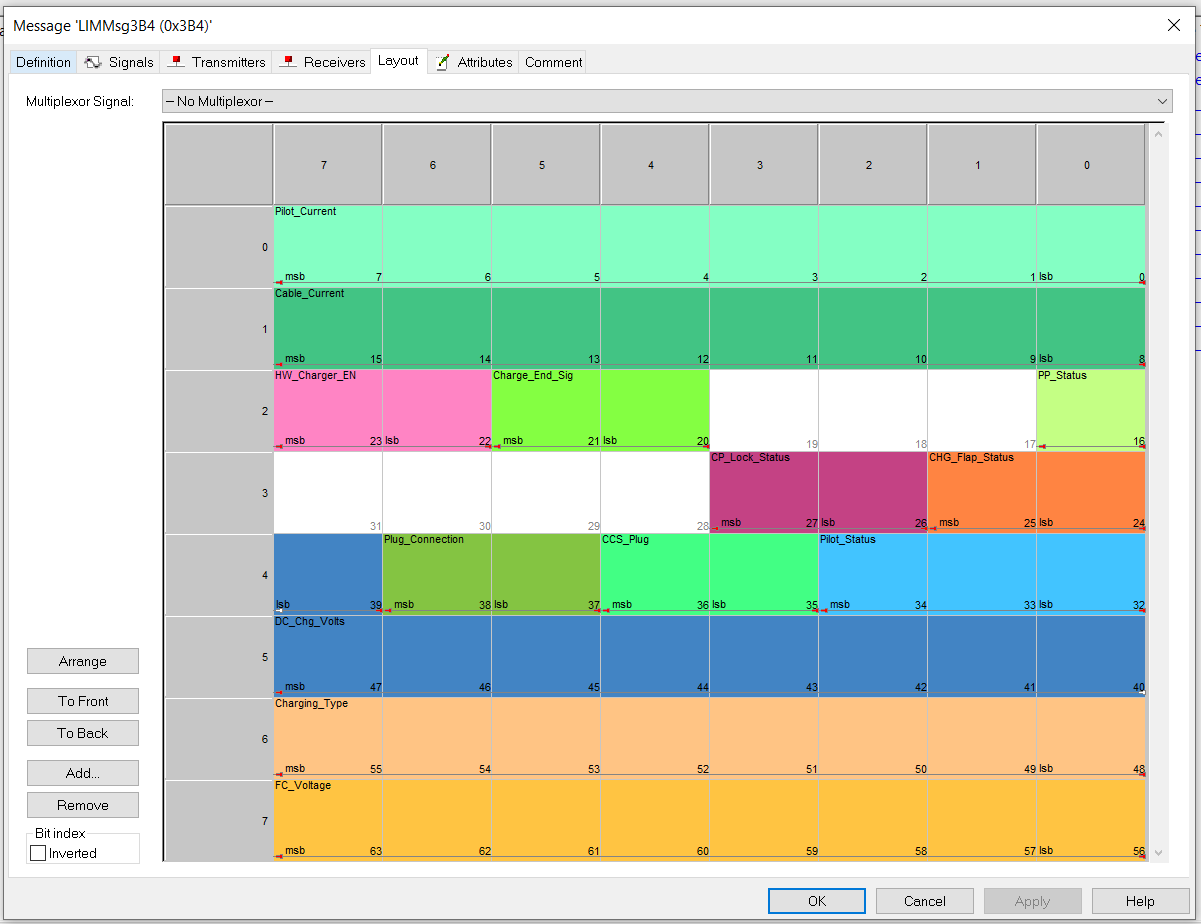
Task: Click the empty bit 30 cell
Action: click(437, 492)
